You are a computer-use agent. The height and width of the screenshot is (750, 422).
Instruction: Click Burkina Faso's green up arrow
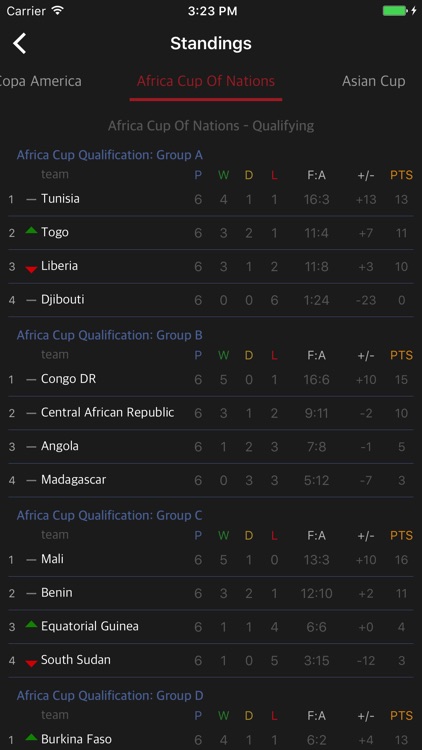[31, 737]
